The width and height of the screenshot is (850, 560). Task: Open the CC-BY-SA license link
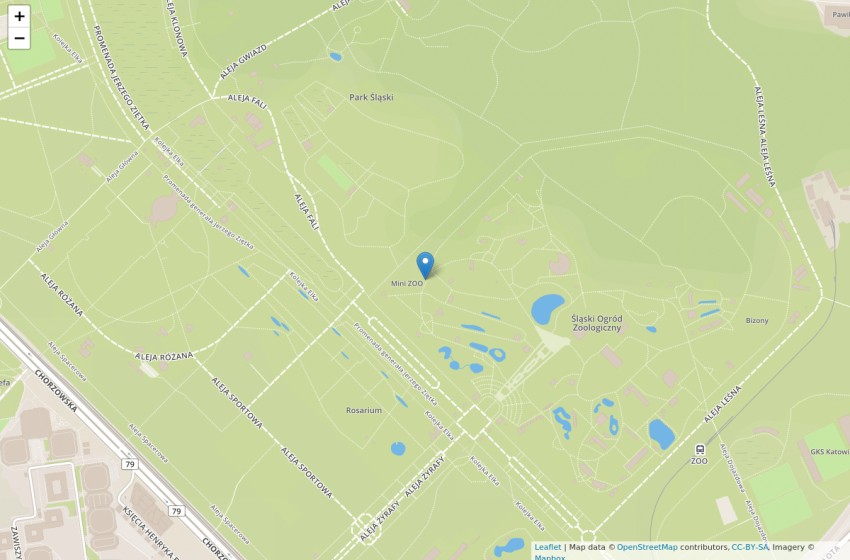pos(750,547)
